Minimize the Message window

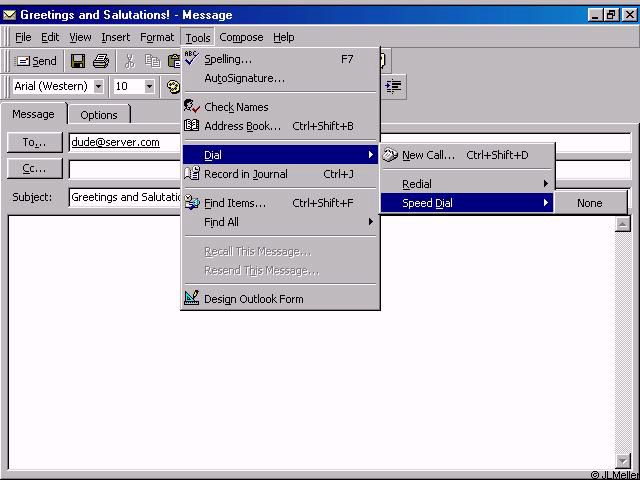(x=596, y=16)
